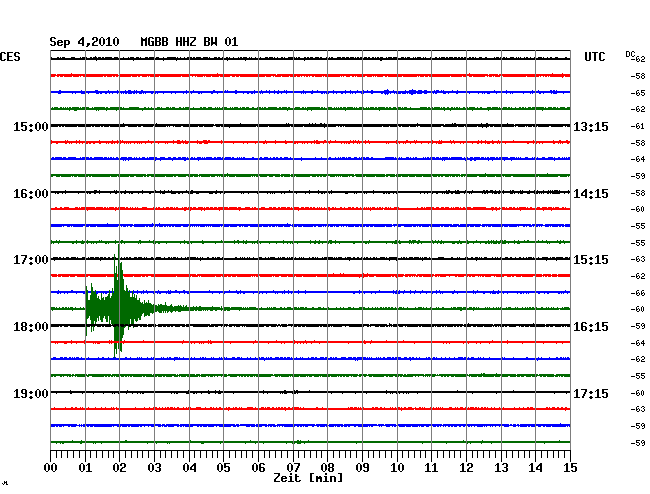Select minute 08 on the time axis
Screen dimensions: 650x494
click(327, 468)
